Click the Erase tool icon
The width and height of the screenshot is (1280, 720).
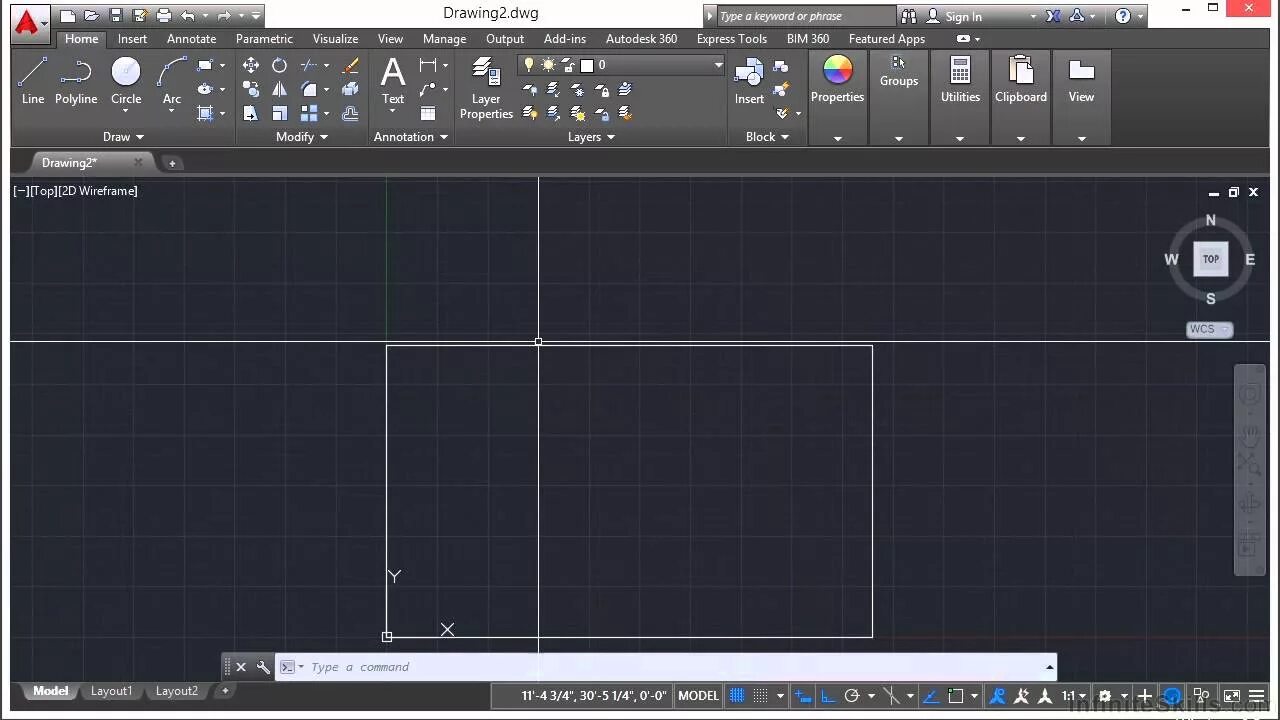click(350, 65)
